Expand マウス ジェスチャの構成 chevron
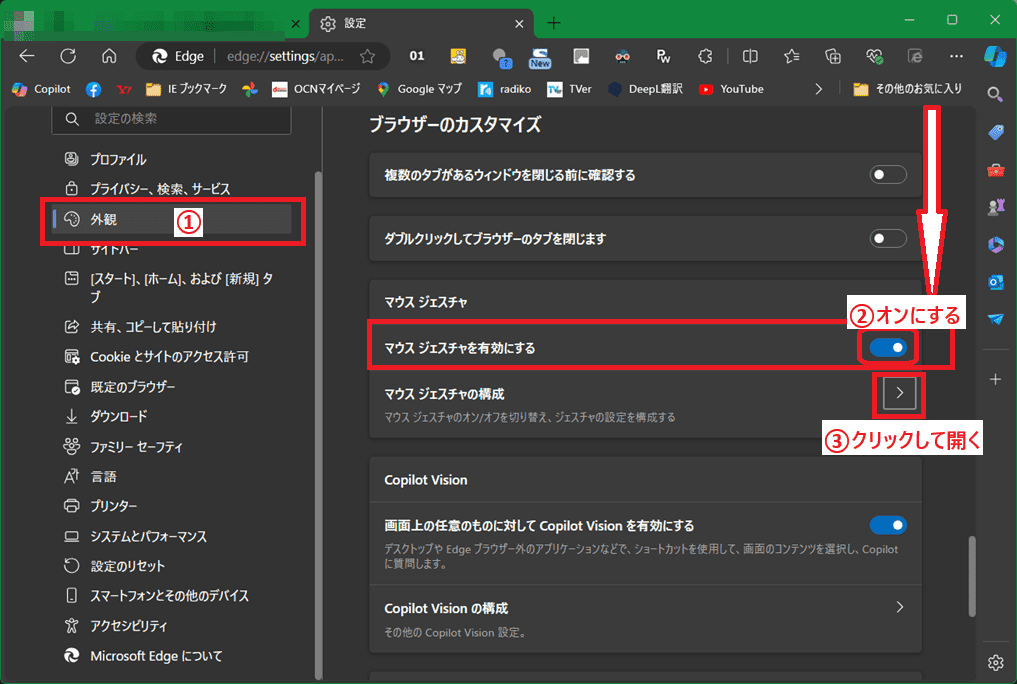The height and width of the screenshot is (684, 1017). pyautogui.click(x=900, y=394)
